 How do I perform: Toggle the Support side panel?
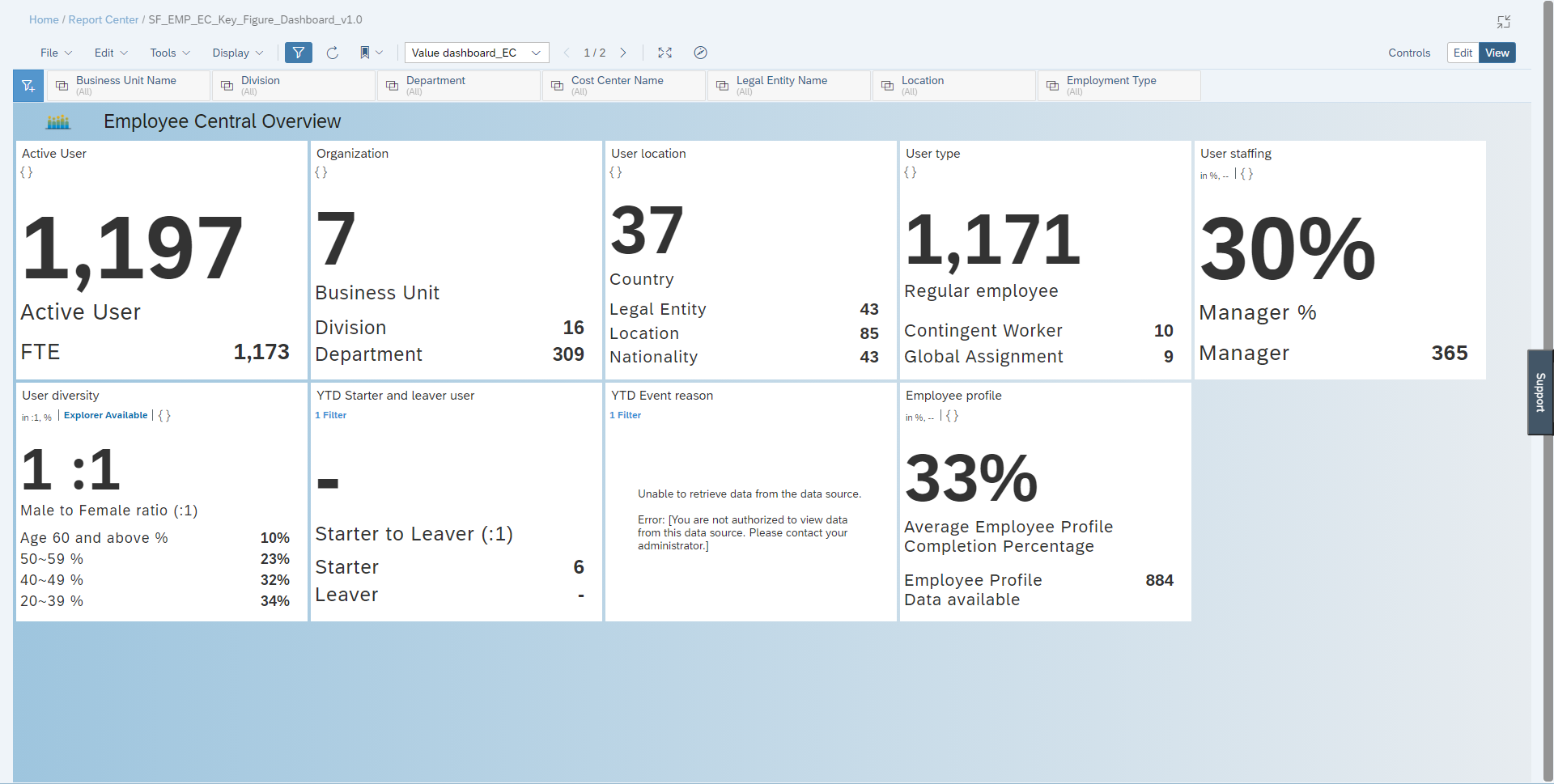pos(1540,392)
